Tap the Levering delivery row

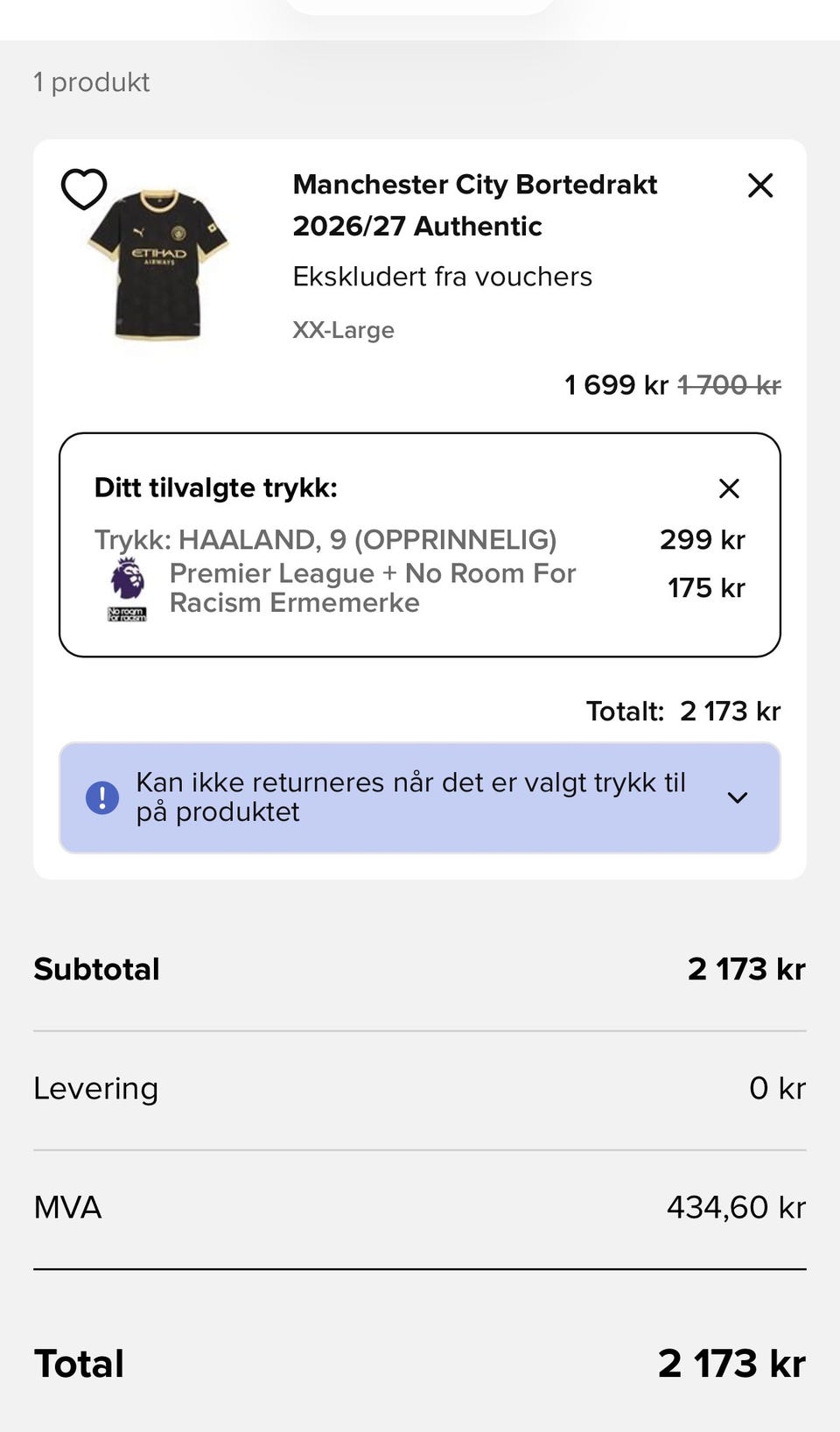click(420, 1088)
